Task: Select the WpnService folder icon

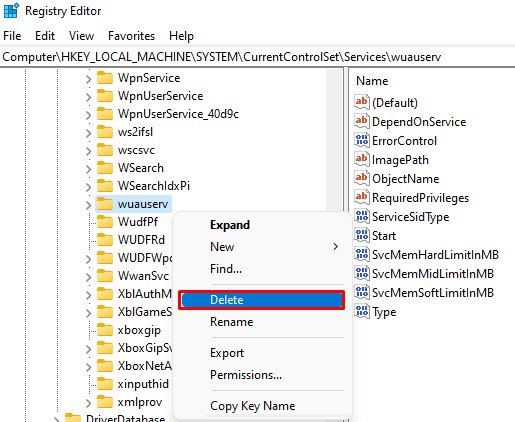Action: point(105,78)
